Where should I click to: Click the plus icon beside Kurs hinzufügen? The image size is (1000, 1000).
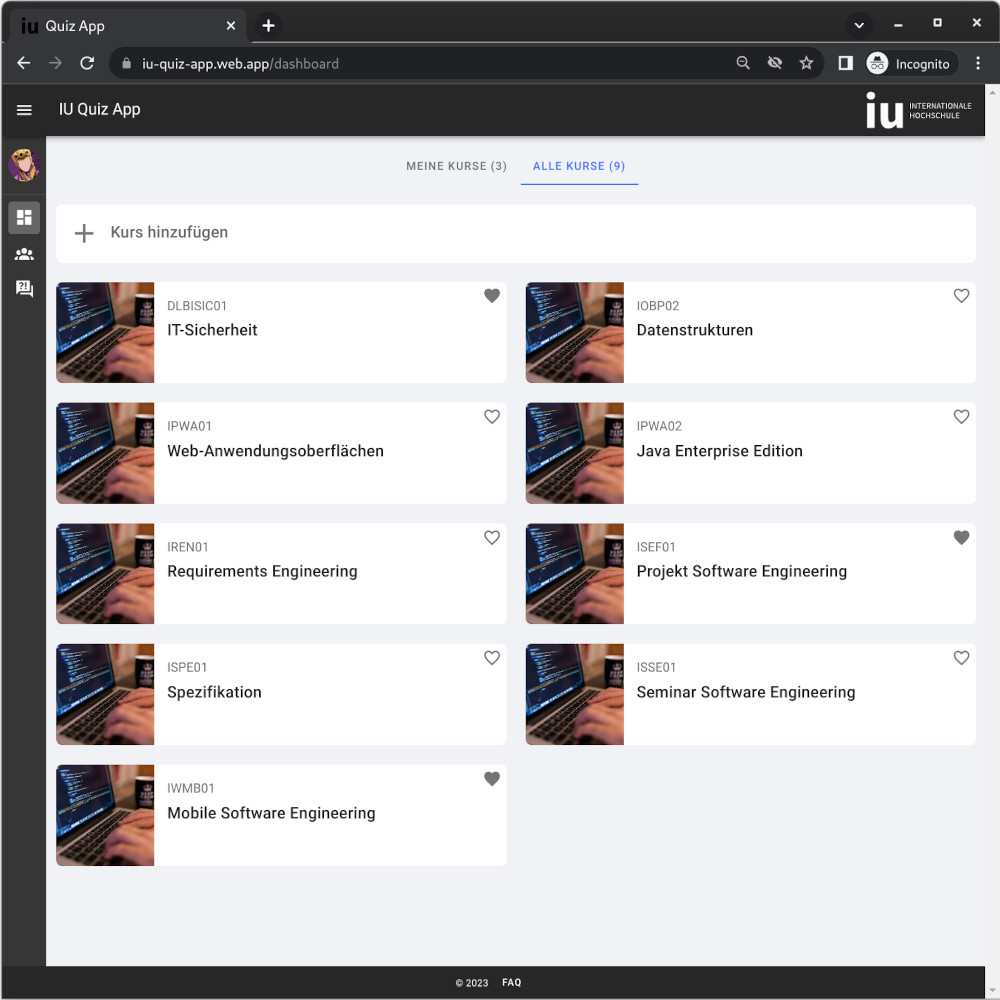[84, 233]
